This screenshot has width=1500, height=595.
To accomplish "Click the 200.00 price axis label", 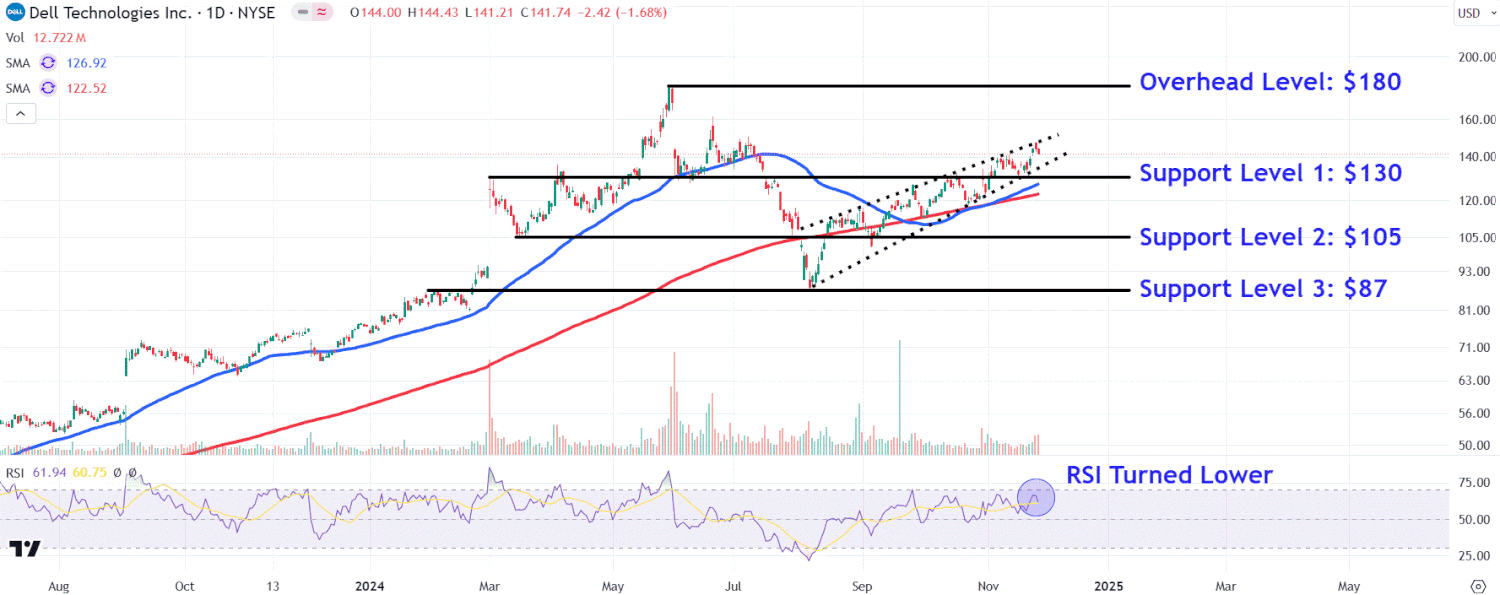I will coord(1475,57).
